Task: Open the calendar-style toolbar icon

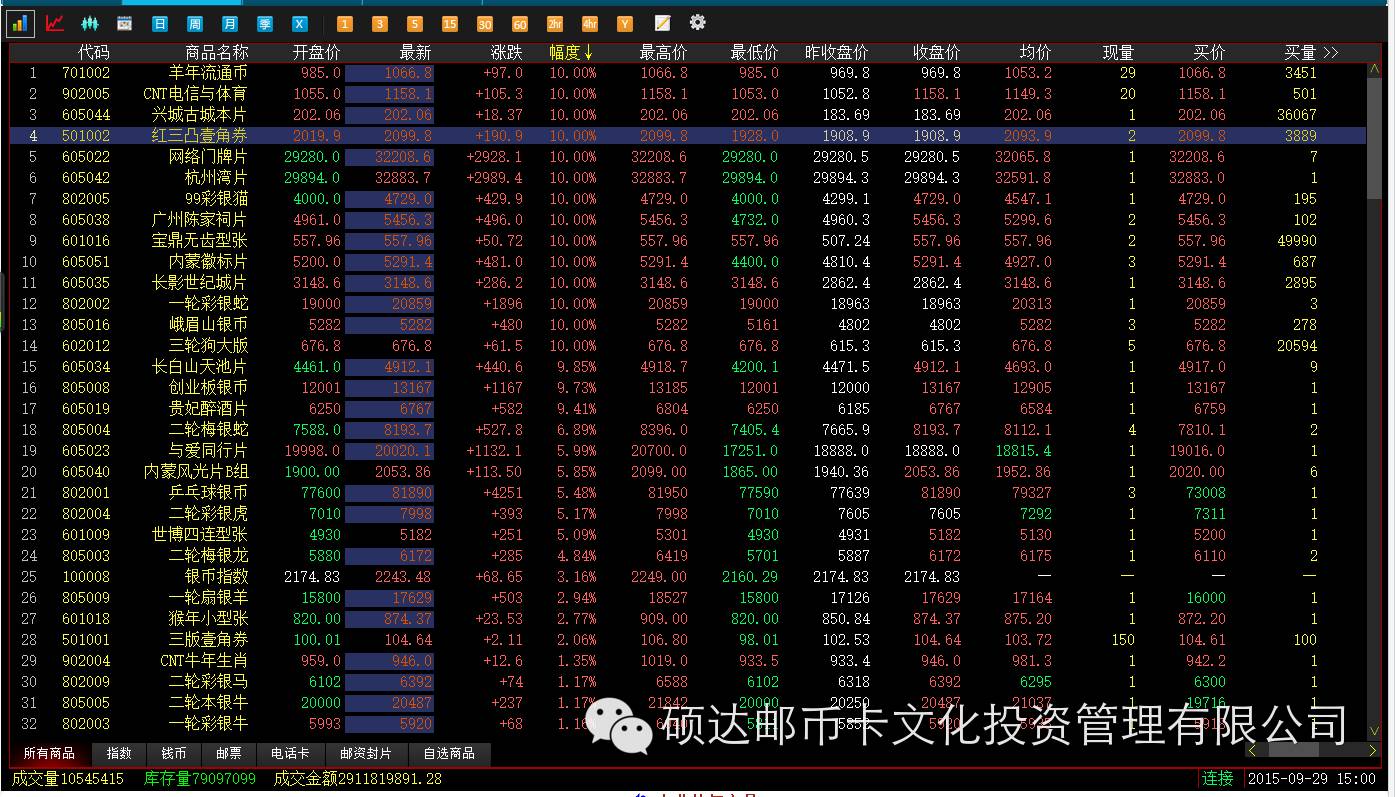Action: (125, 23)
